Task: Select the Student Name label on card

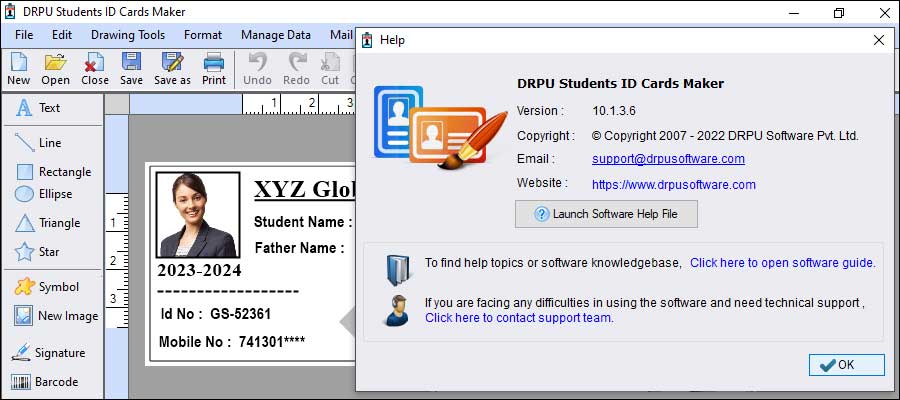Action: coord(302,222)
